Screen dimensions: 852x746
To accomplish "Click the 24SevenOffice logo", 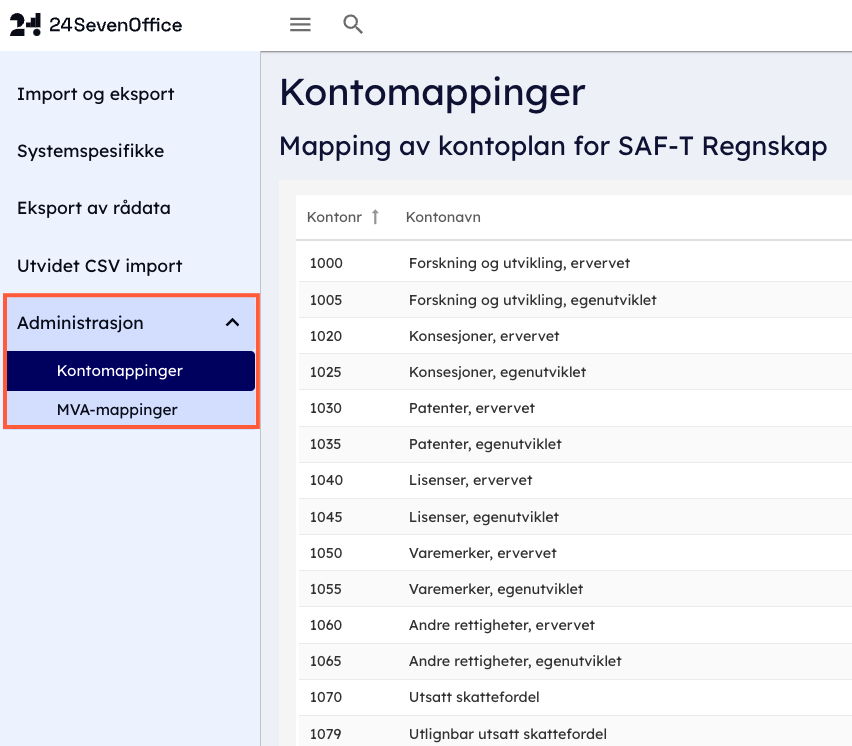I will [96, 25].
